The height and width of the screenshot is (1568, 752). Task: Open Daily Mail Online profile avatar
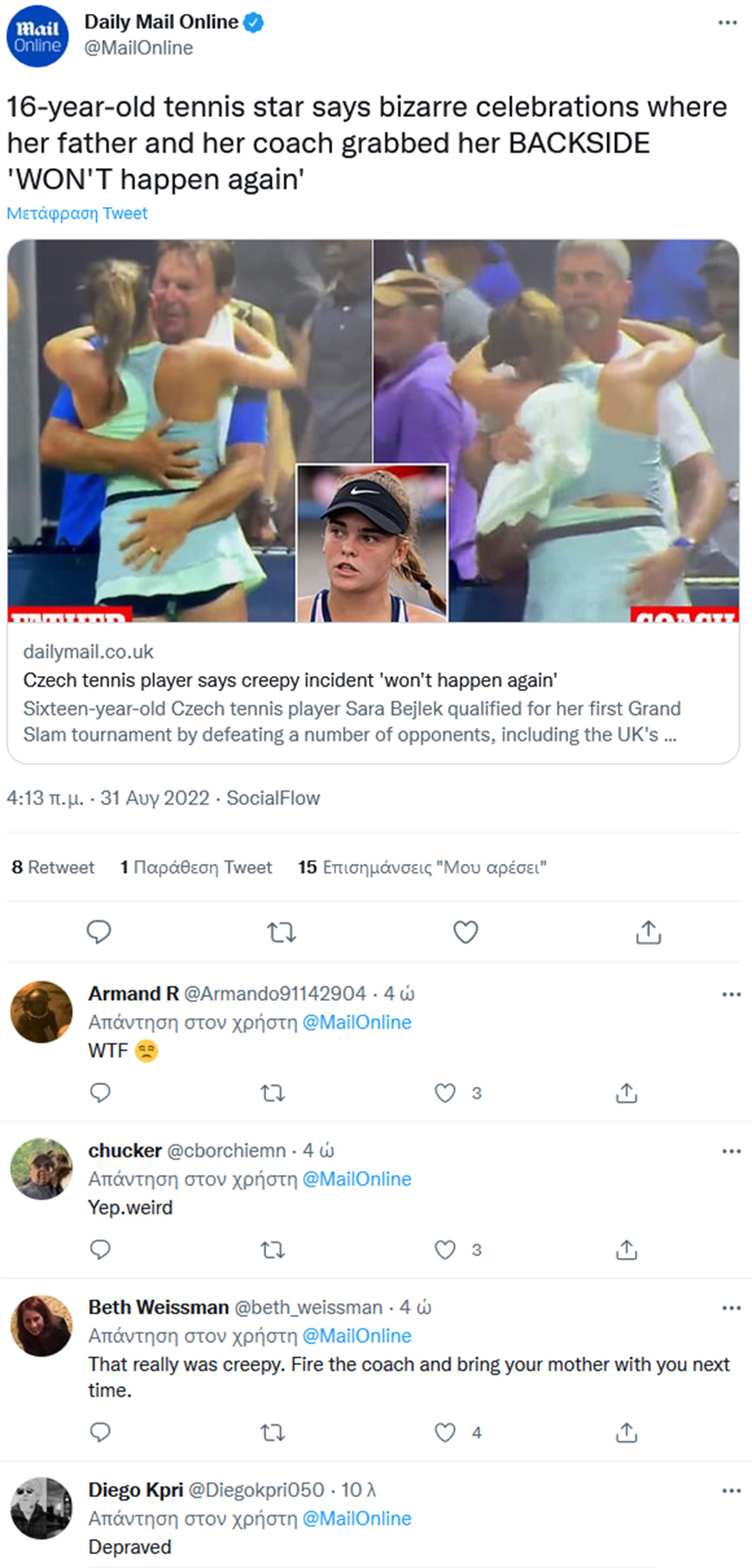coord(37,35)
